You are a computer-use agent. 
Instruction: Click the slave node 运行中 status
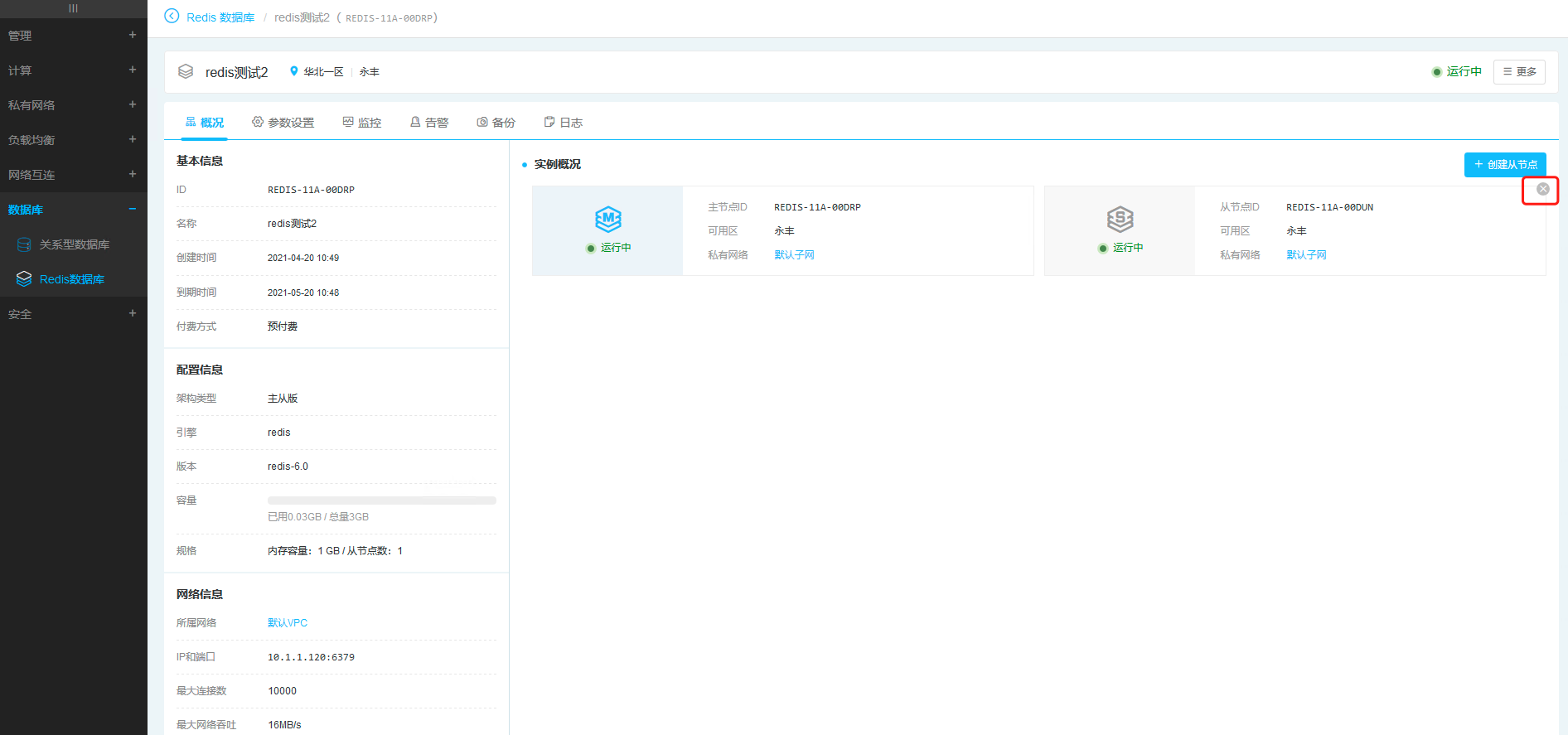1120,248
